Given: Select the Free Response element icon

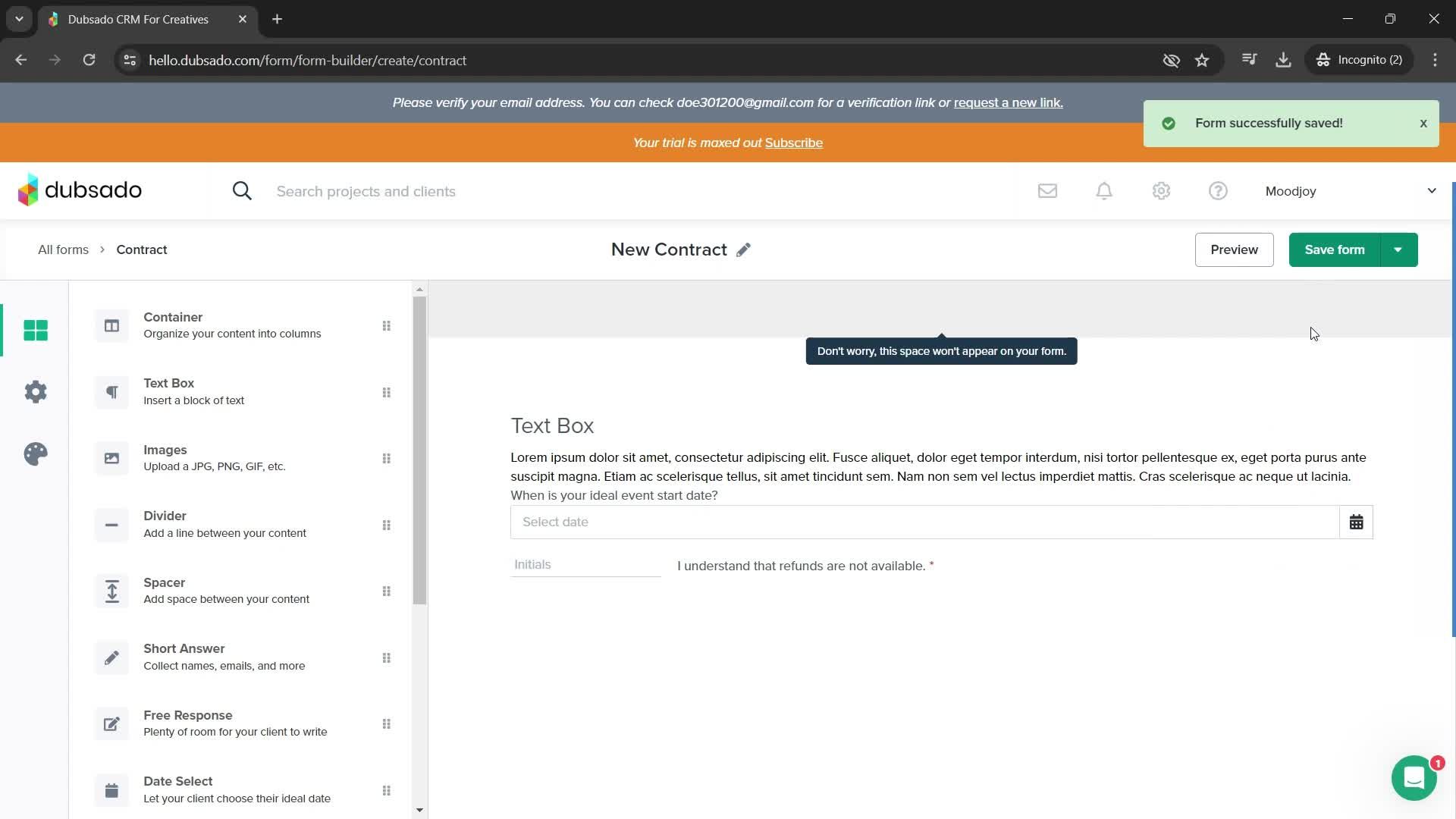Looking at the screenshot, I should pyautogui.click(x=111, y=724).
